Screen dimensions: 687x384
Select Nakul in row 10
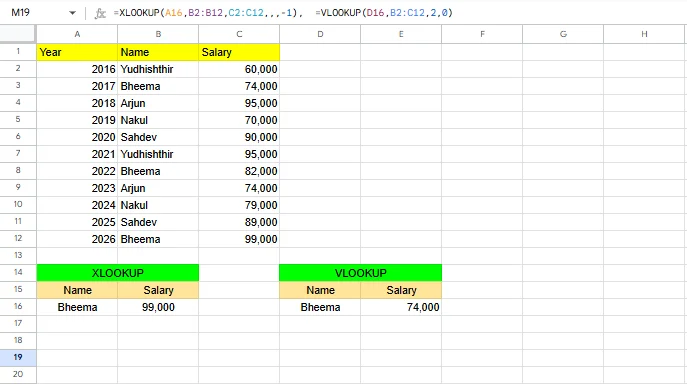coord(158,205)
